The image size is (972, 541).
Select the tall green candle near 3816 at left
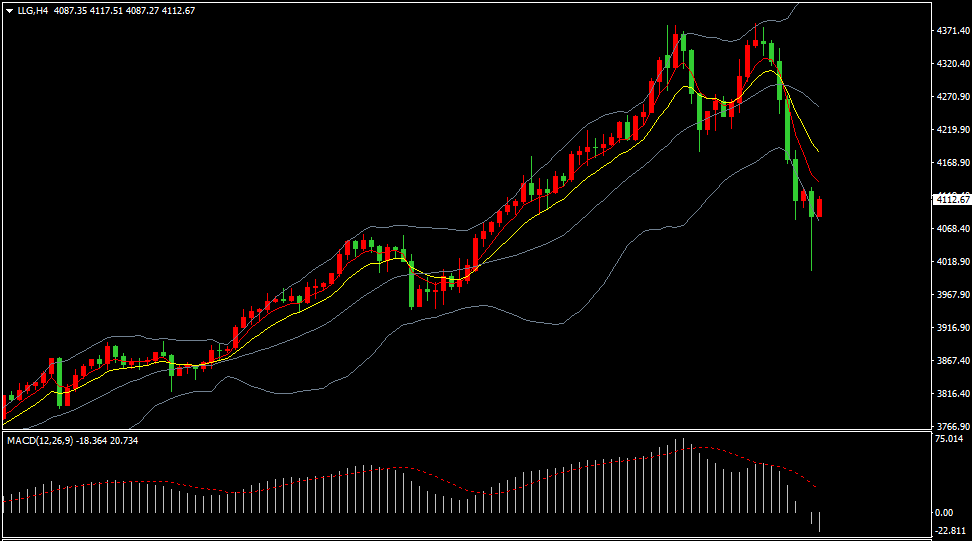pyautogui.click(x=59, y=382)
